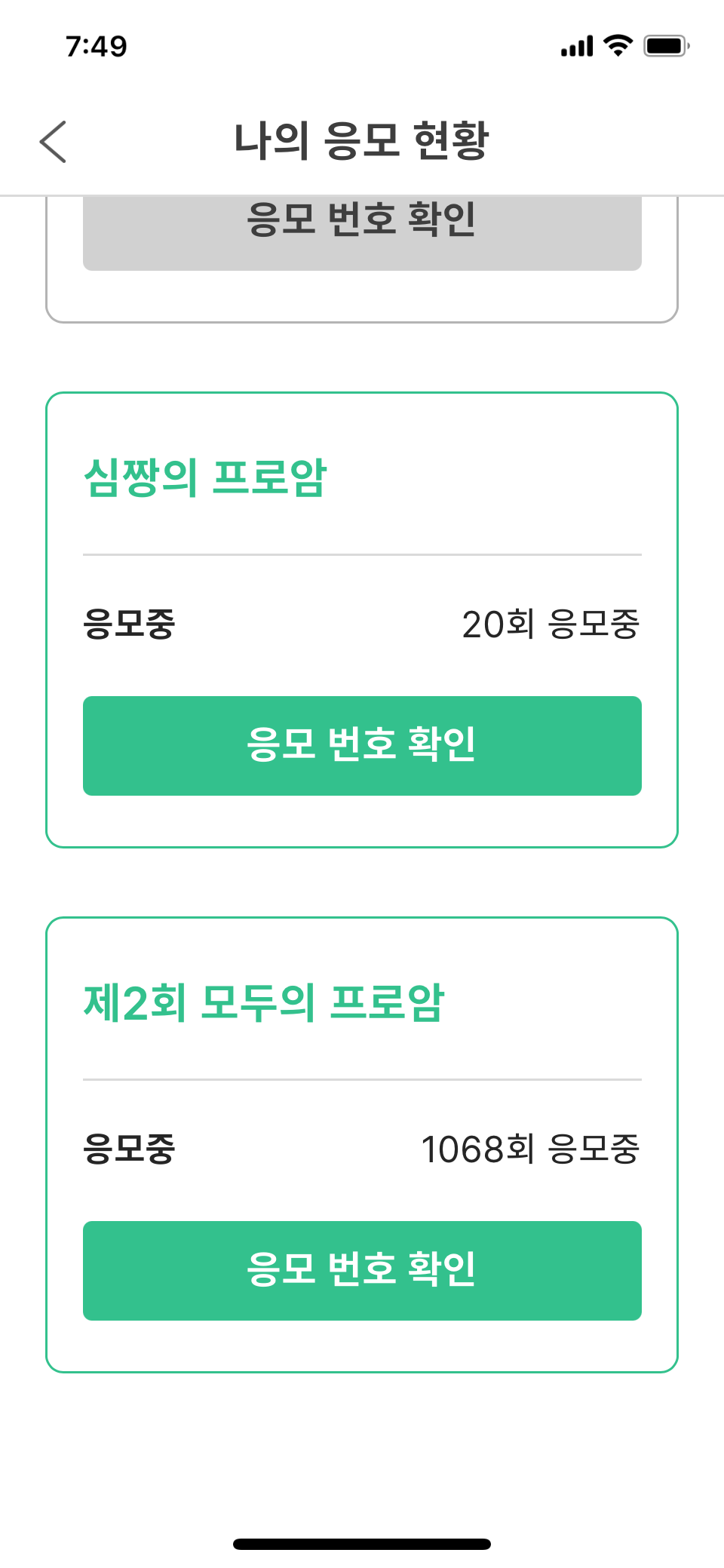This screenshot has width=724, height=1568.
Task: Tap the 나의 응모 현황 page title
Action: (361, 141)
